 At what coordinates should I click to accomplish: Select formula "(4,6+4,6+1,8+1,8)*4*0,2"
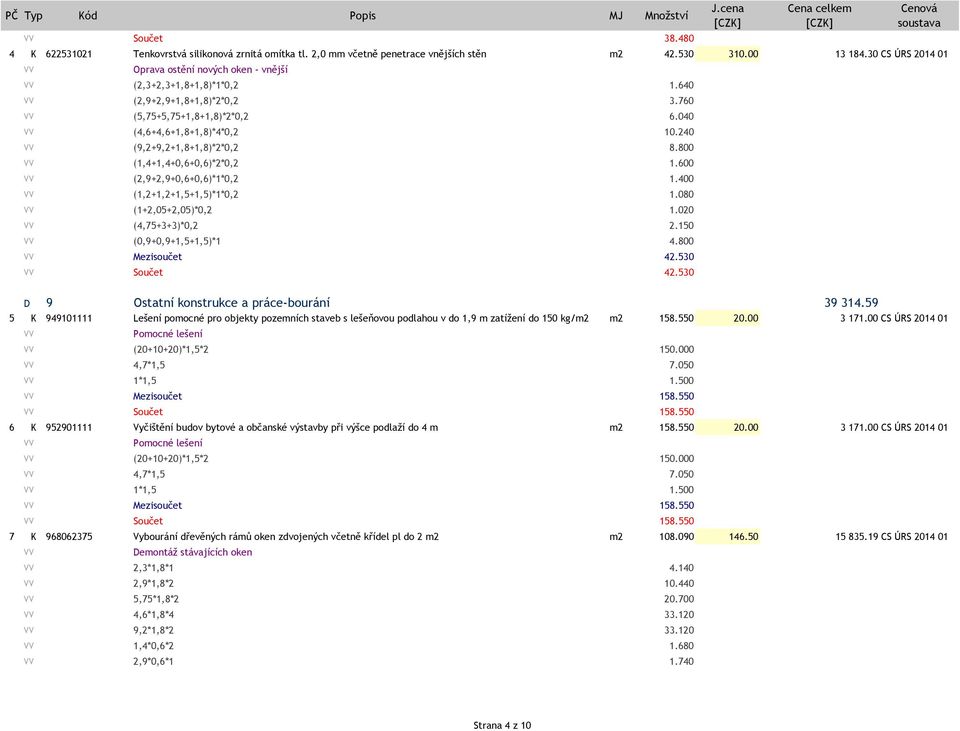(186, 132)
